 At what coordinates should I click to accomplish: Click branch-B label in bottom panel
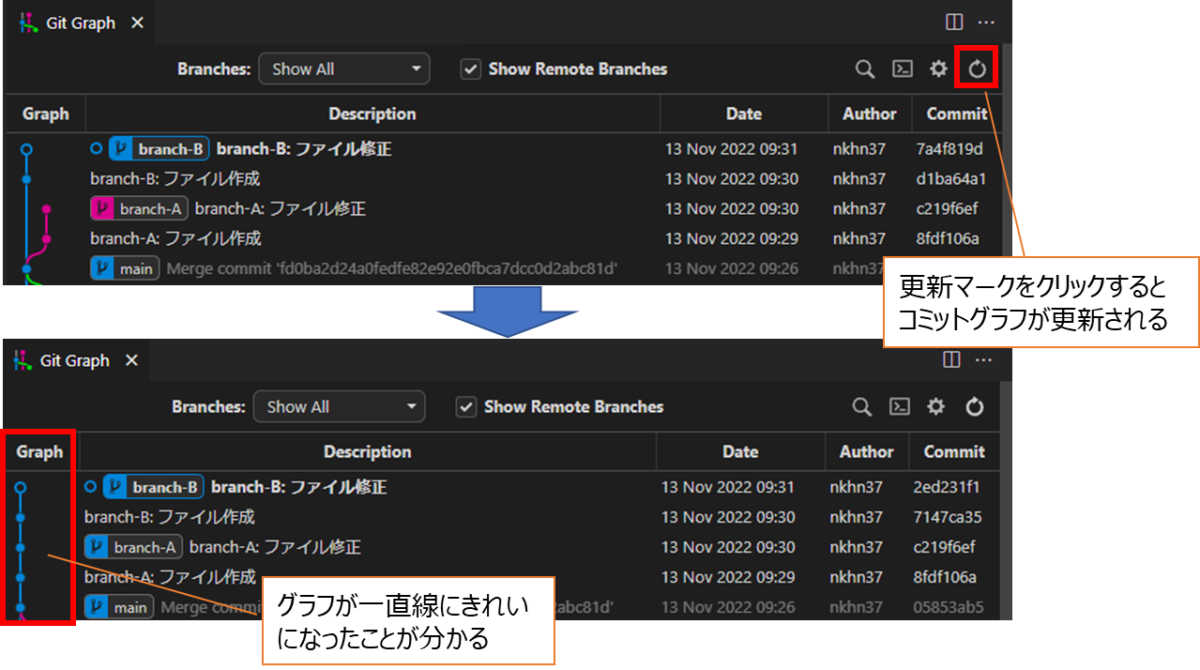(x=154, y=487)
